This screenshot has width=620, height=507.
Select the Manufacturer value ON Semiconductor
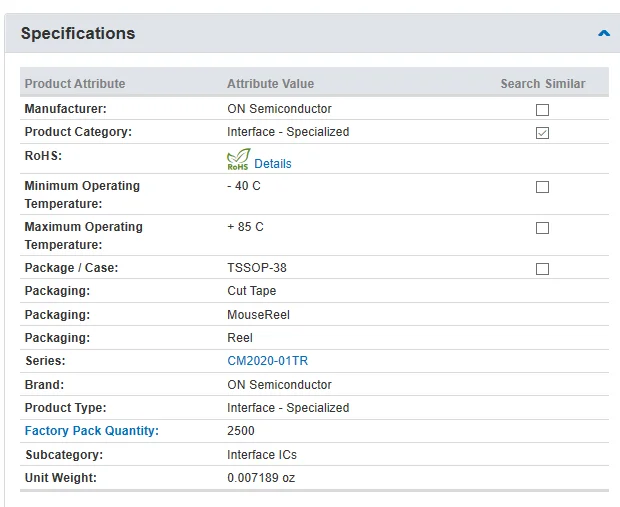(279, 109)
